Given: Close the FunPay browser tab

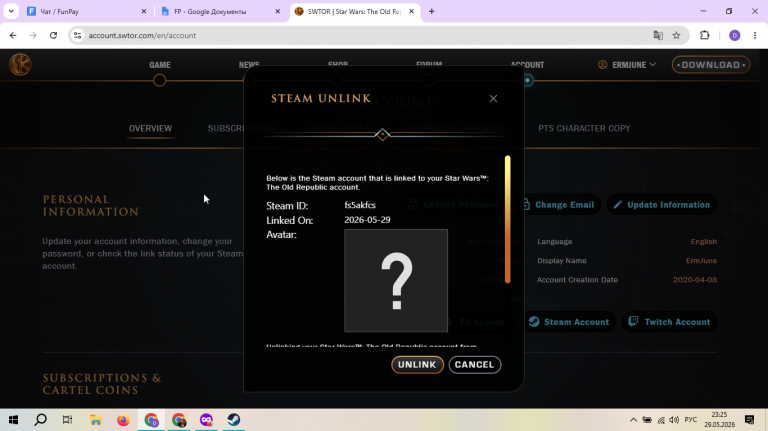Looking at the screenshot, I should [144, 11].
